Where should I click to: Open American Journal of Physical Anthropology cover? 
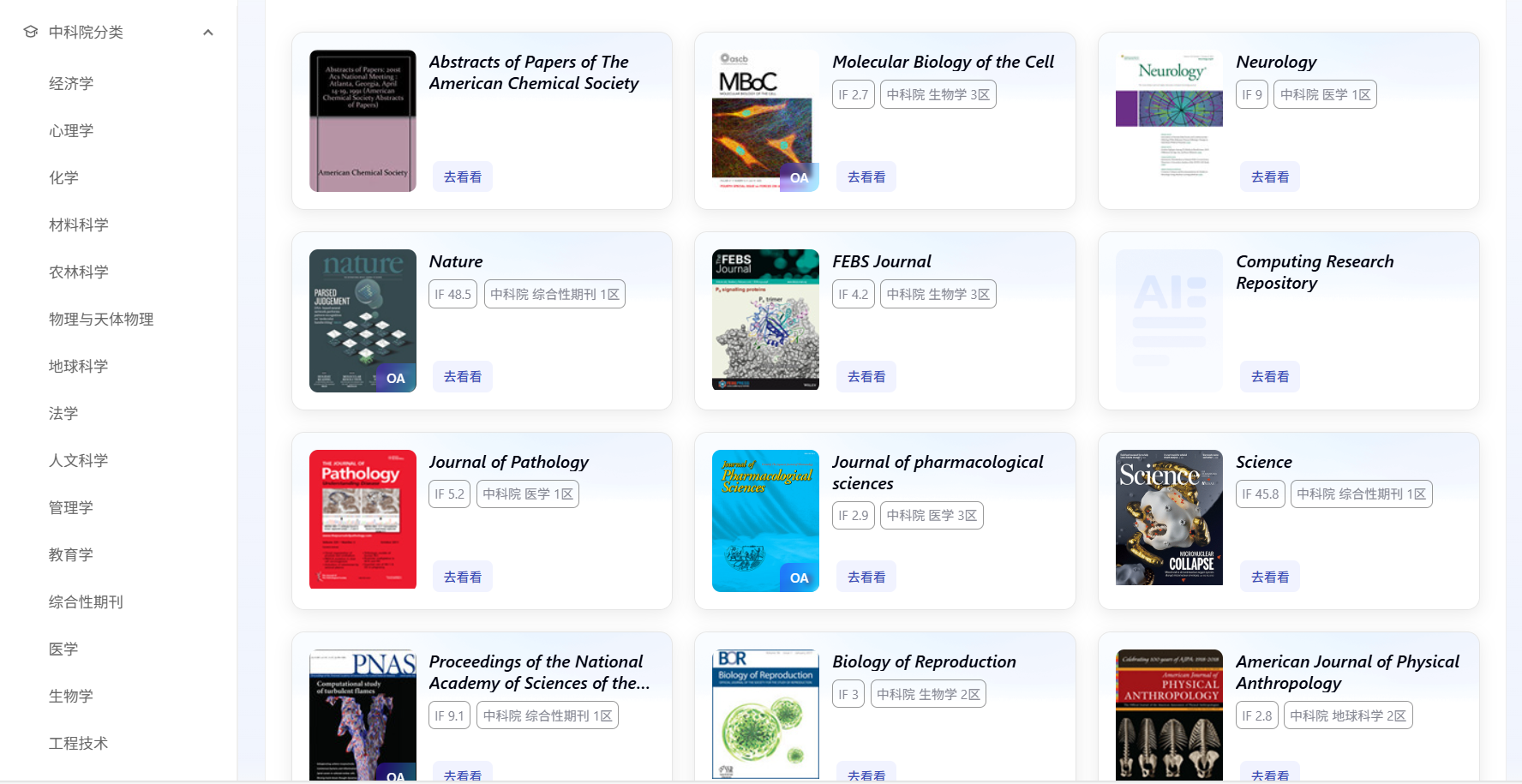coord(1169,715)
